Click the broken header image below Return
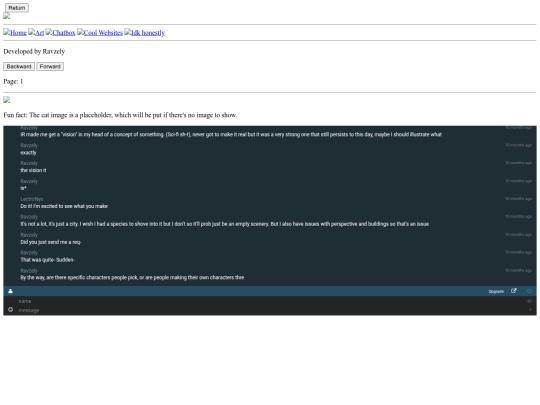This screenshot has height=405, width=540. point(7,16)
